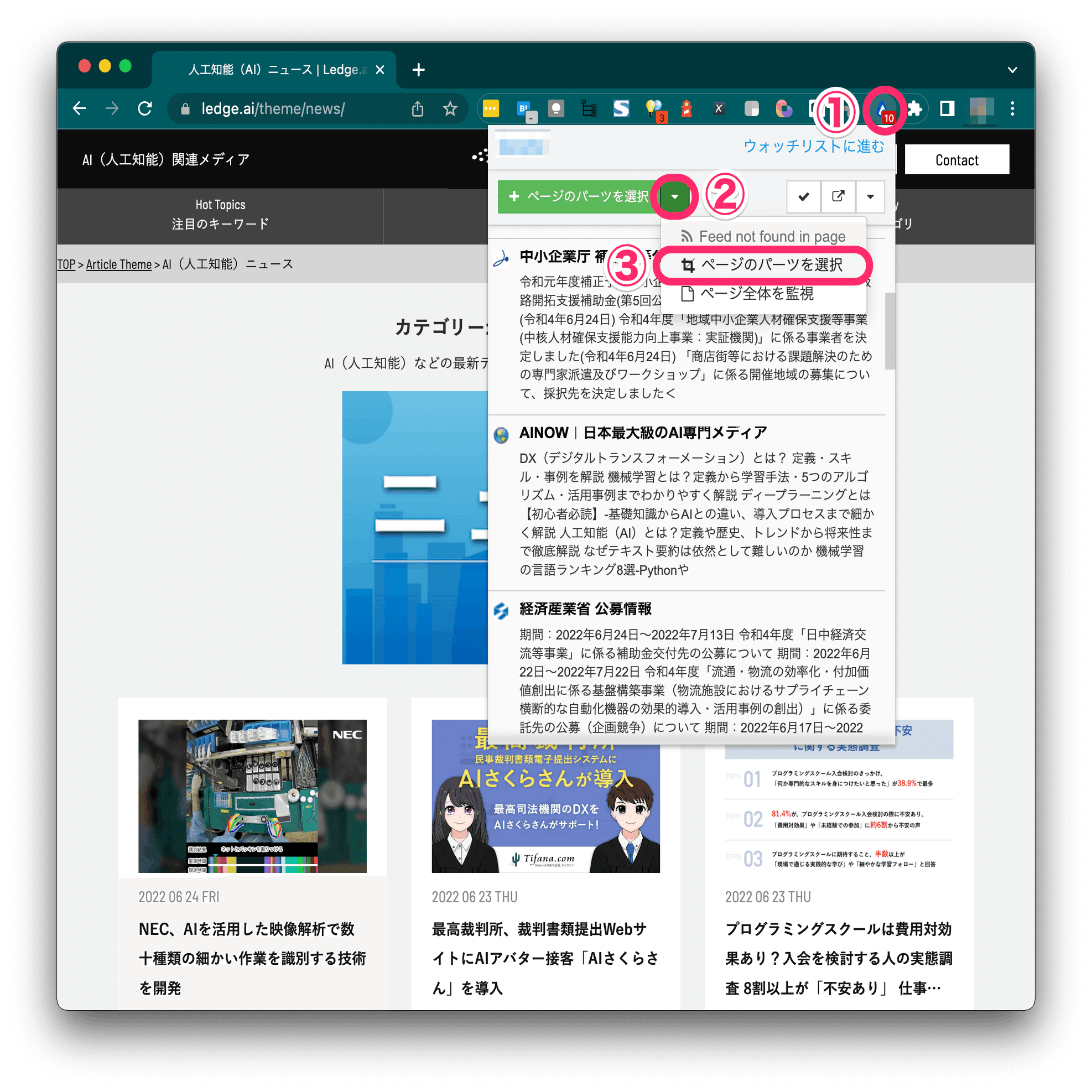Open NEC、AIを活用した映像解析 article title
This screenshot has height=1092, width=1092.
tap(253, 959)
